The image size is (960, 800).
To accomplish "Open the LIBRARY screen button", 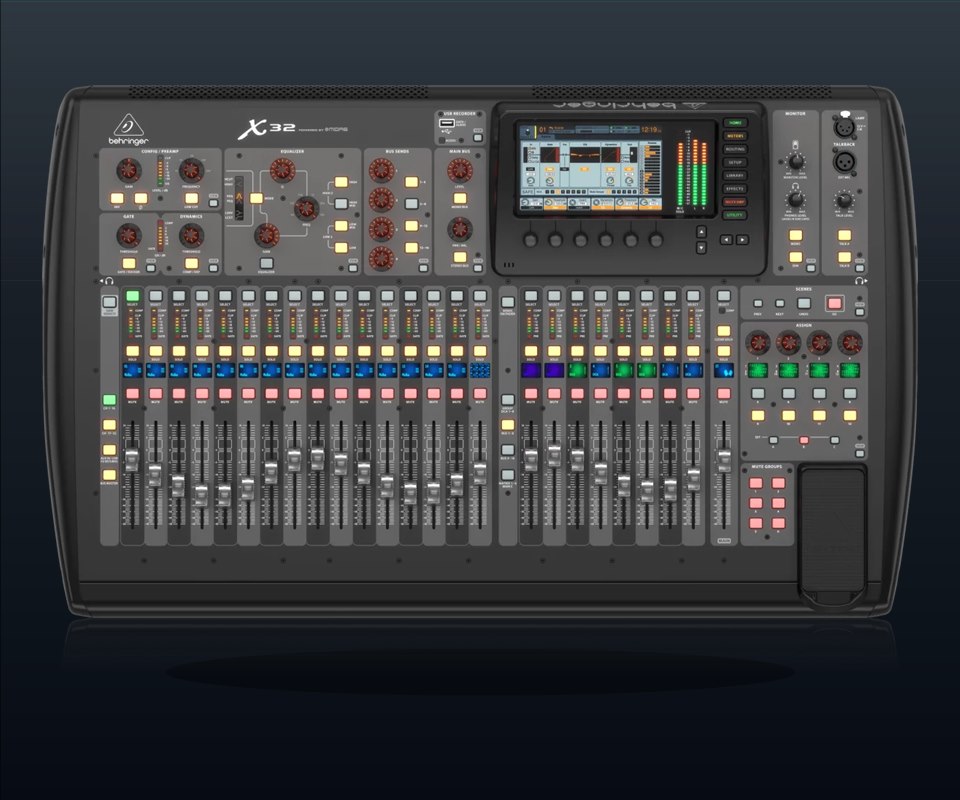I will [735, 176].
